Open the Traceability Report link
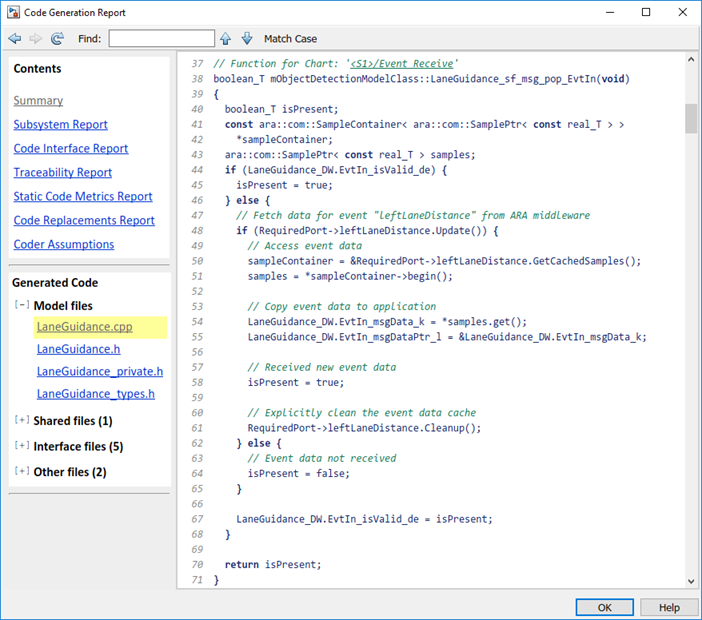The image size is (702, 620). [x=63, y=172]
